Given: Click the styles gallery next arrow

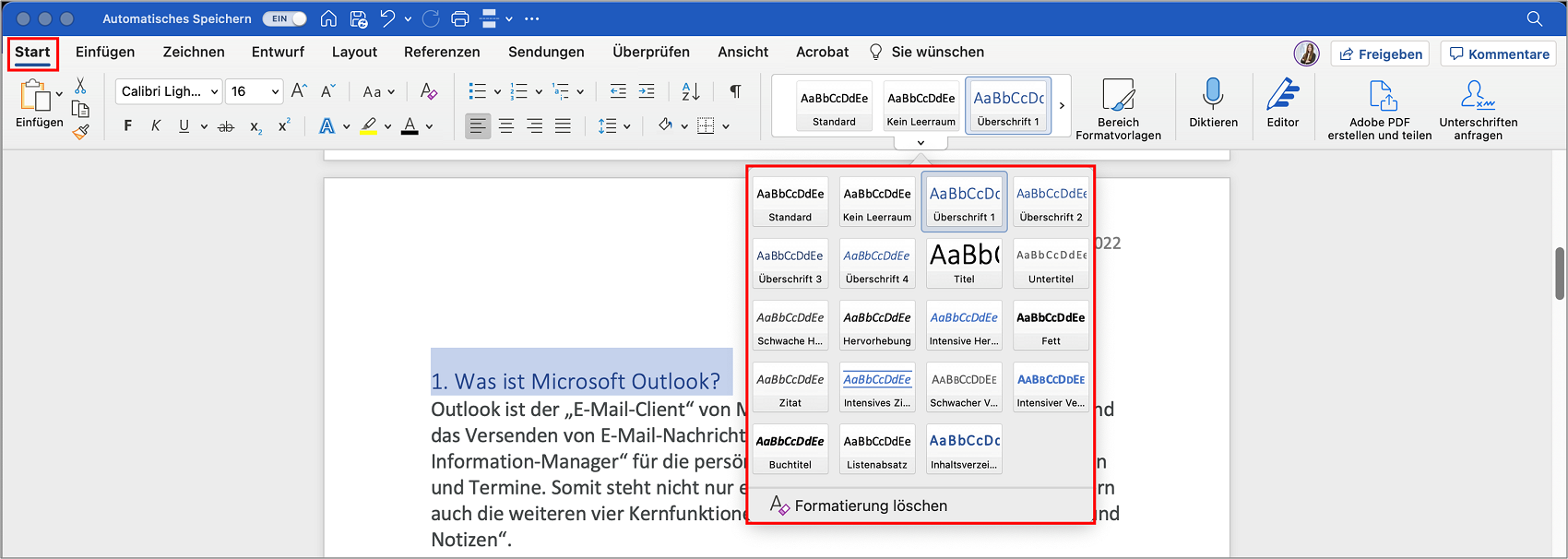Looking at the screenshot, I should pyautogui.click(x=1062, y=105).
